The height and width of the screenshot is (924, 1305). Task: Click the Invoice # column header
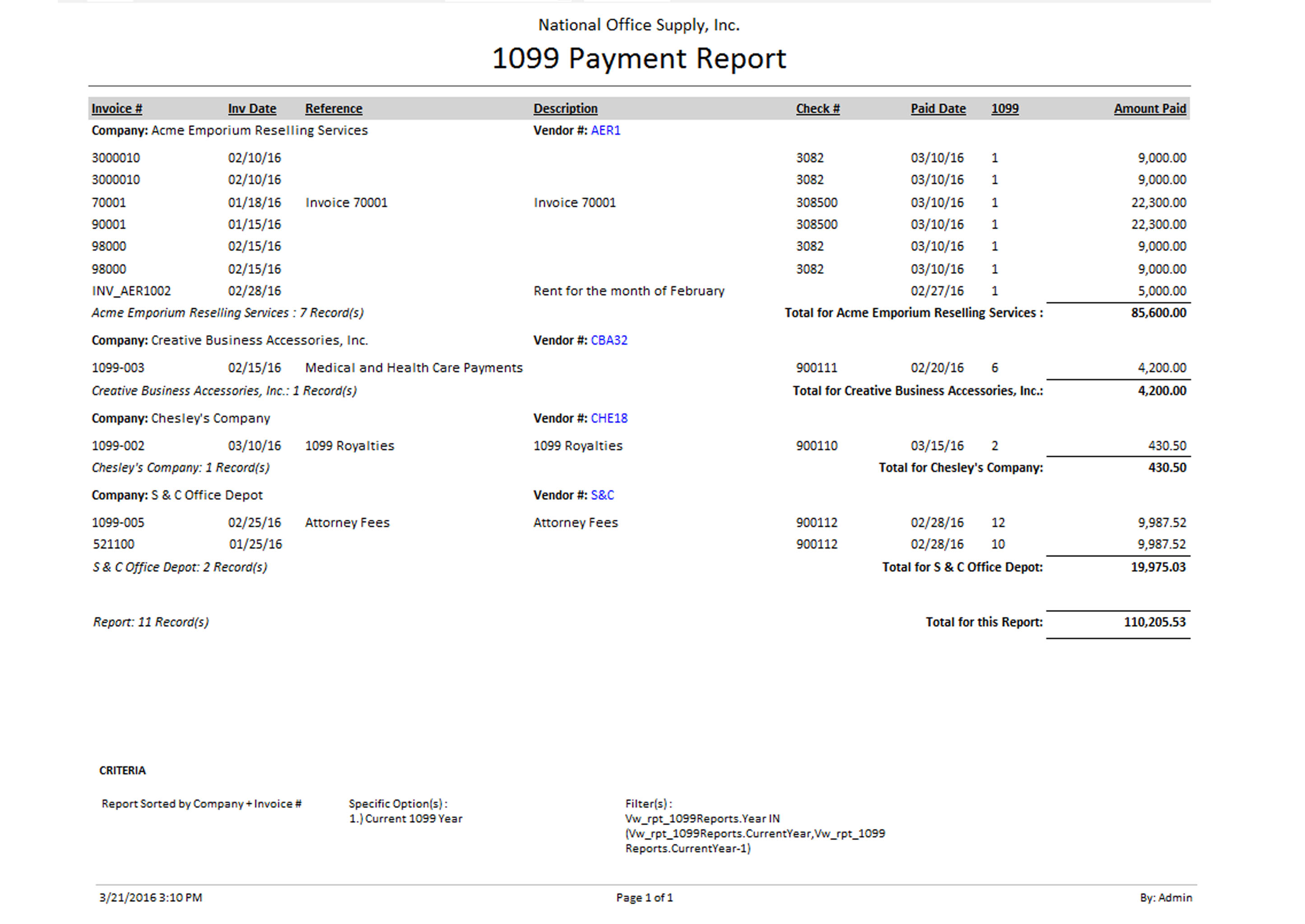pyautogui.click(x=116, y=109)
